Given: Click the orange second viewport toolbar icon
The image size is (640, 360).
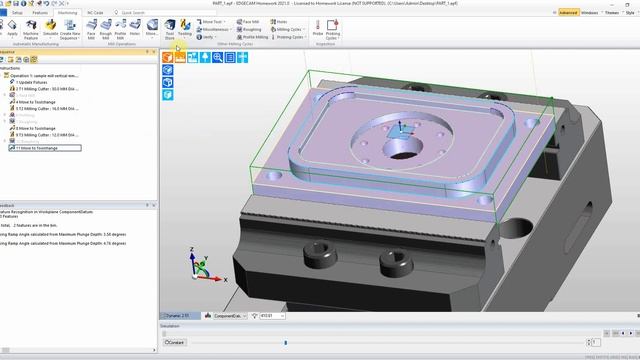Looking at the screenshot, I should coord(180,57).
